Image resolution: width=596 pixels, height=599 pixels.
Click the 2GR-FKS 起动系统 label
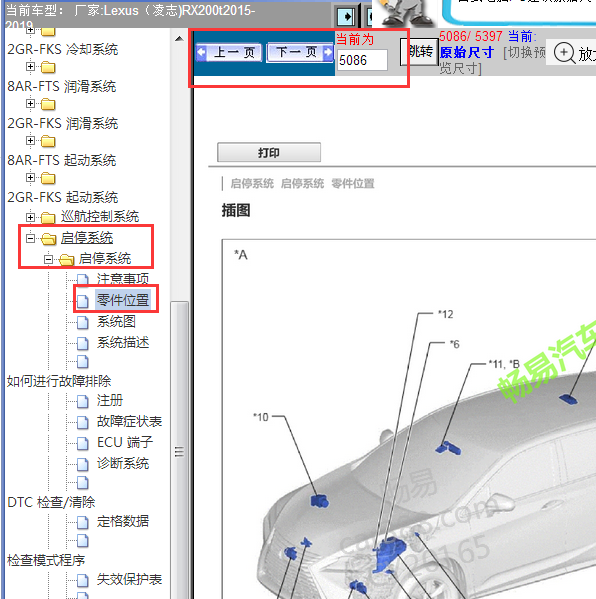(x=63, y=197)
